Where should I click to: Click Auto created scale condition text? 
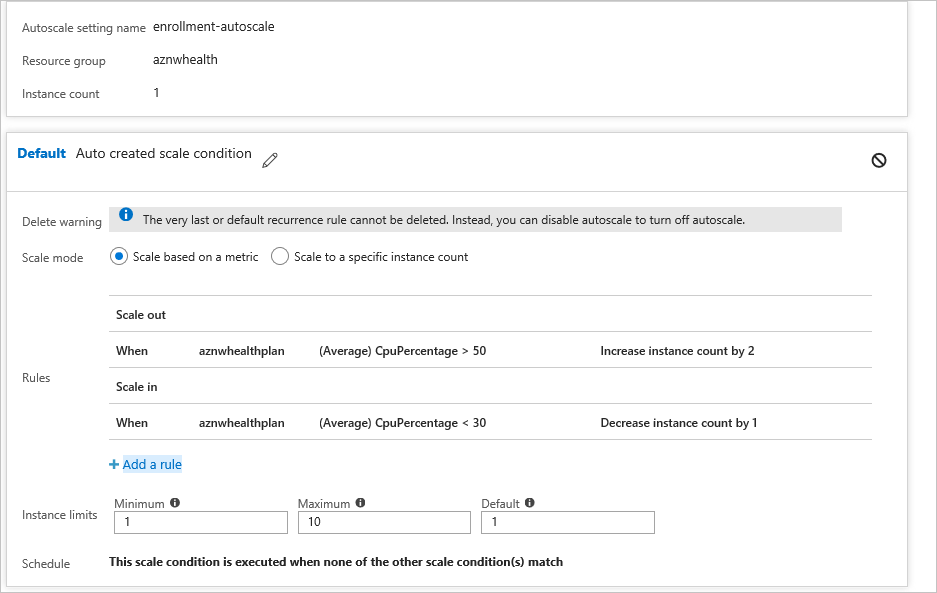[x=164, y=154]
